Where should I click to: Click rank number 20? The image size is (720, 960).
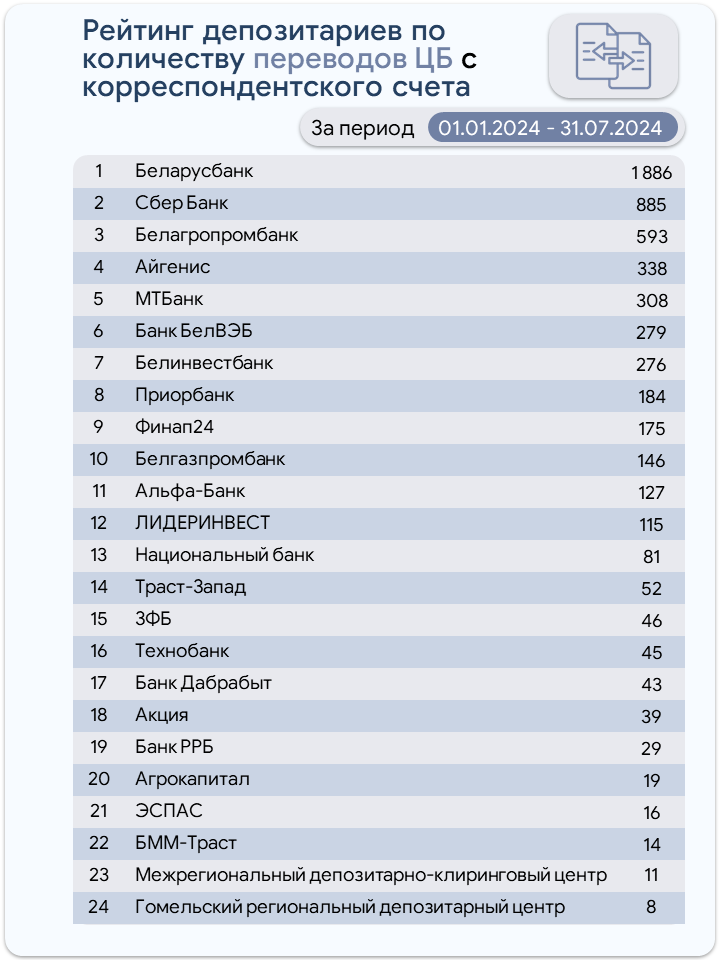tap(99, 779)
